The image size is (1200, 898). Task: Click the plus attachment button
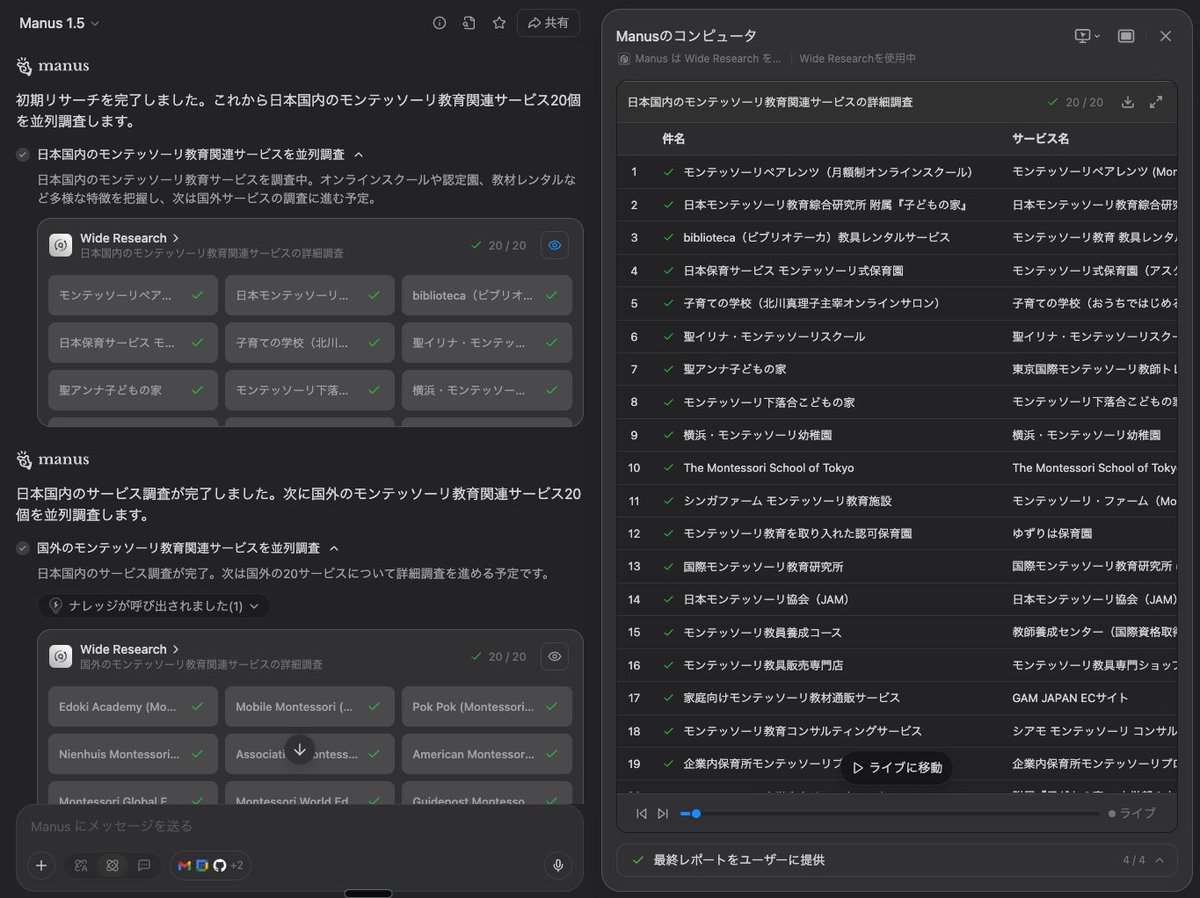coord(41,866)
